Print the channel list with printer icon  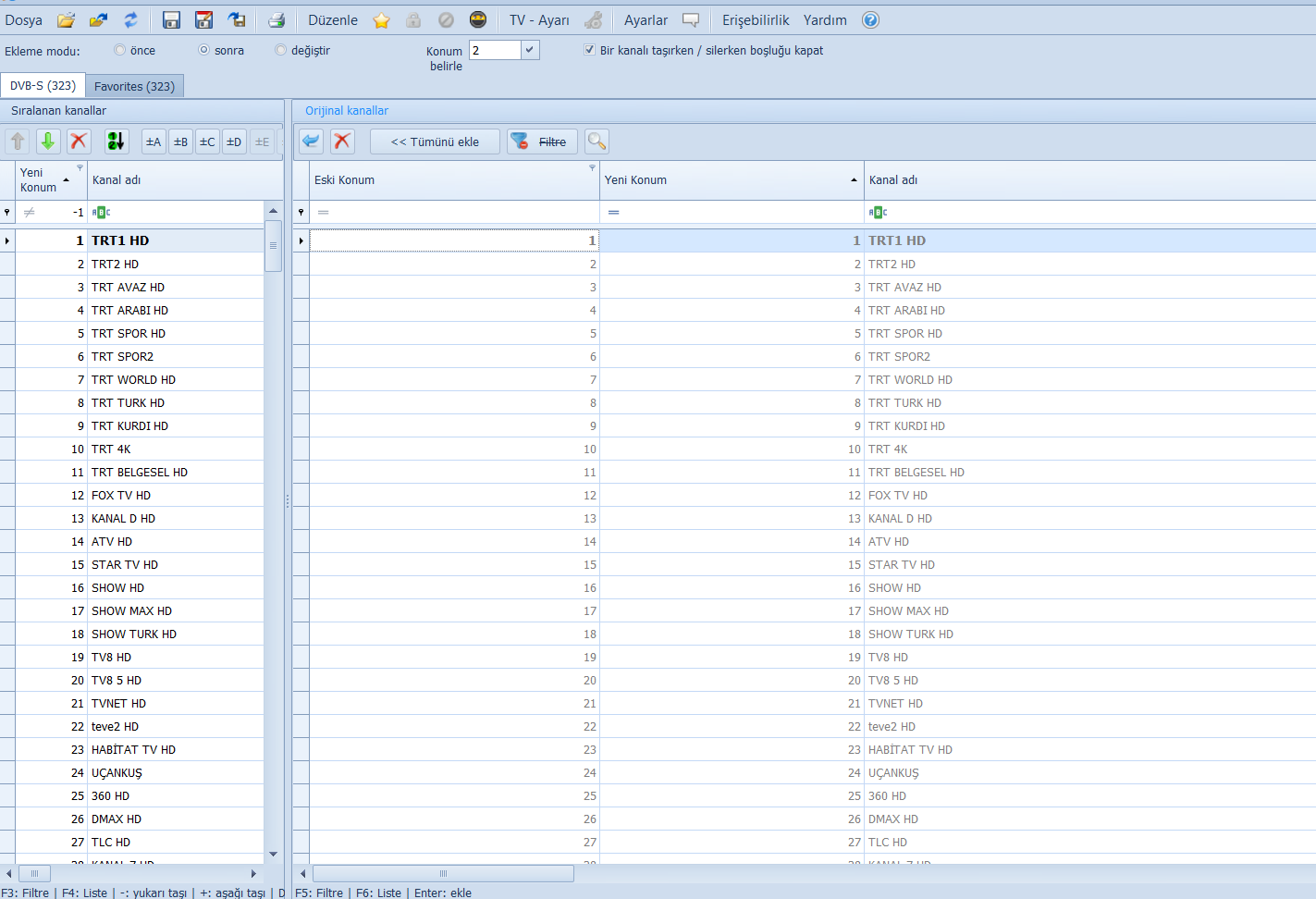click(276, 20)
